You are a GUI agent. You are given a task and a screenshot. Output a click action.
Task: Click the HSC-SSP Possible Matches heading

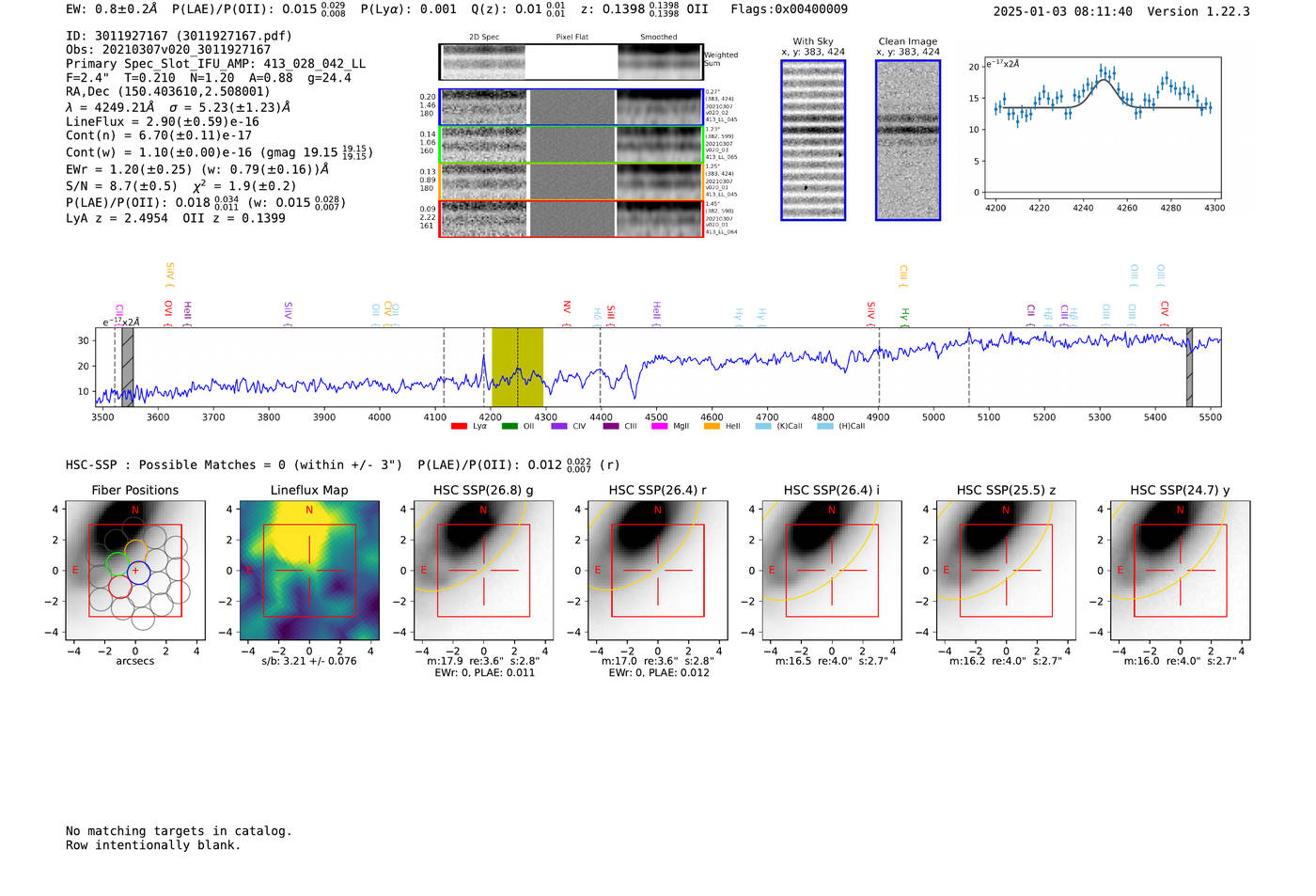point(234,465)
